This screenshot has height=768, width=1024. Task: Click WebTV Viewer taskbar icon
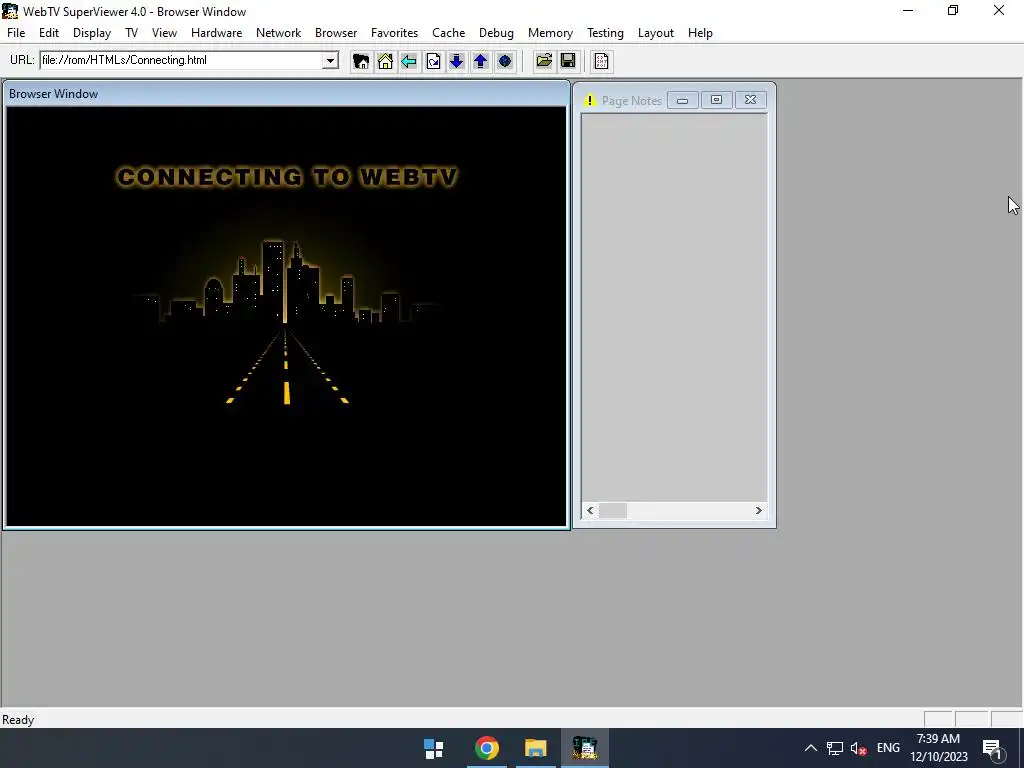(585, 748)
